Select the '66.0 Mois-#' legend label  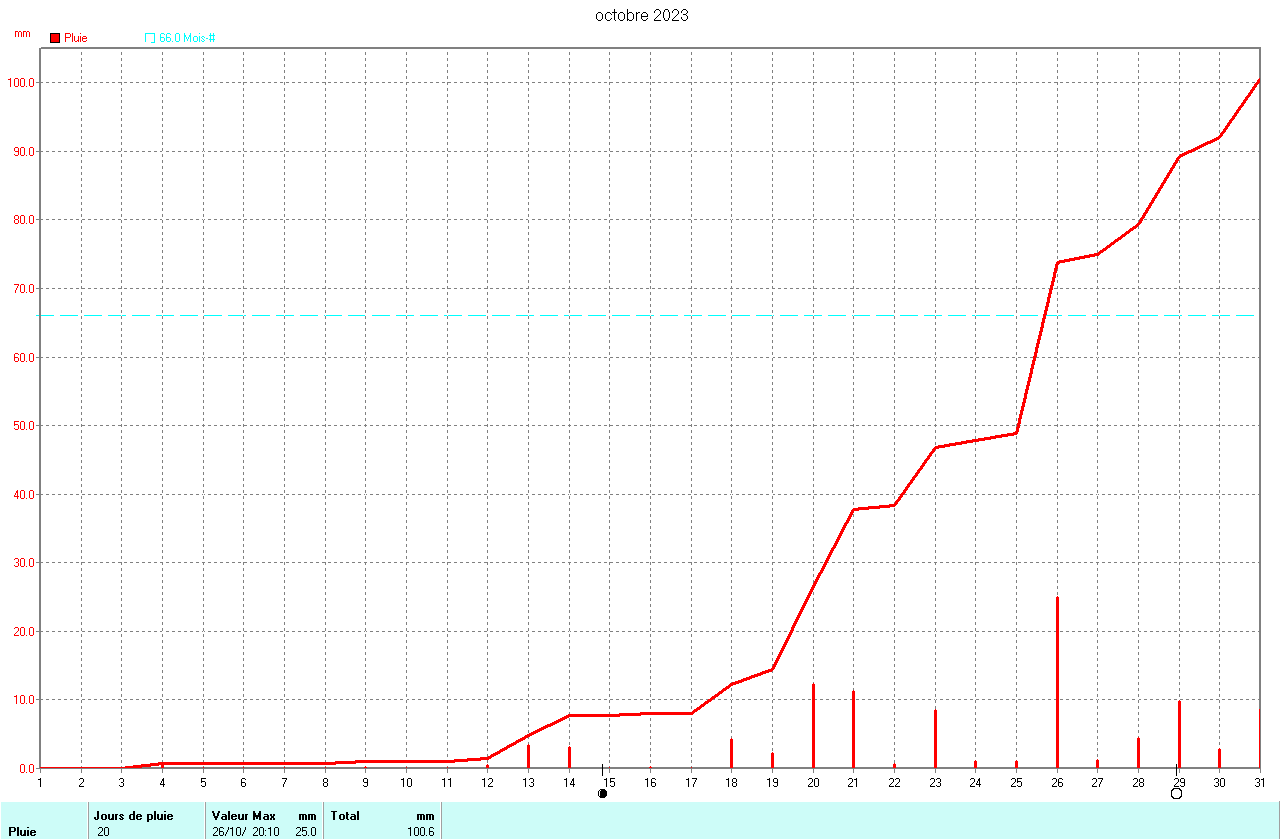pos(188,38)
